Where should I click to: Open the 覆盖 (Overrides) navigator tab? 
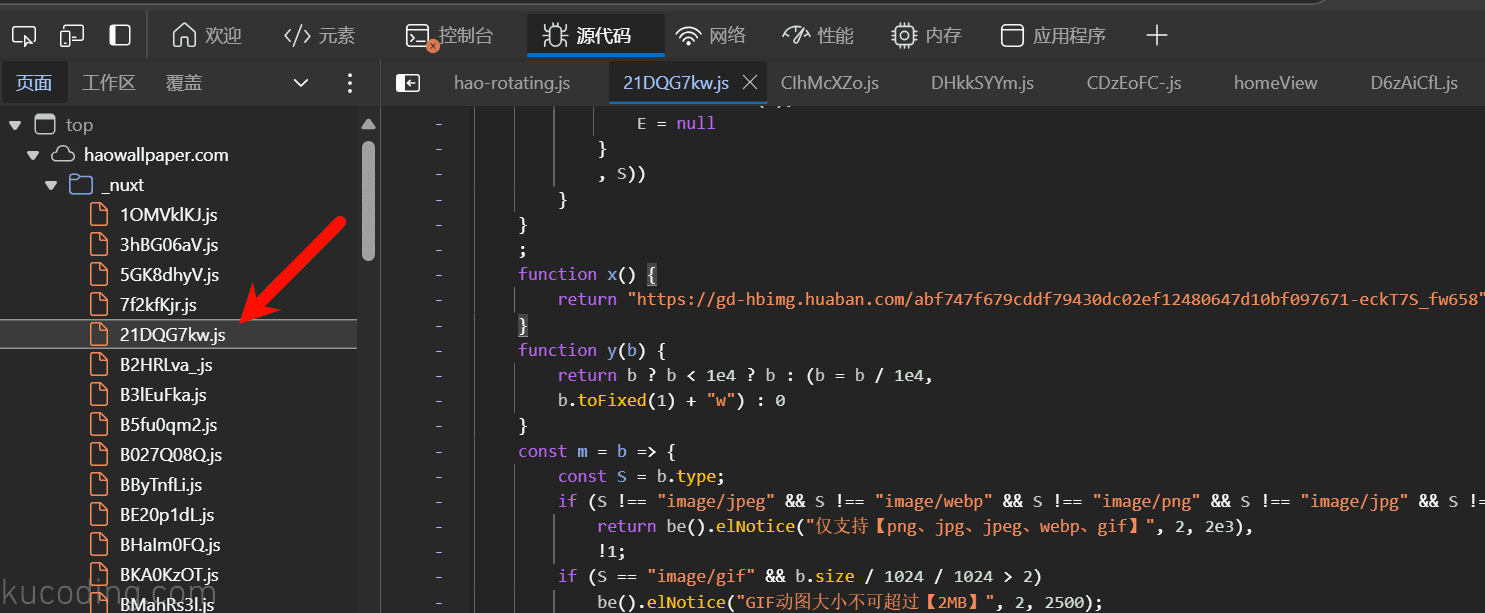pos(184,83)
